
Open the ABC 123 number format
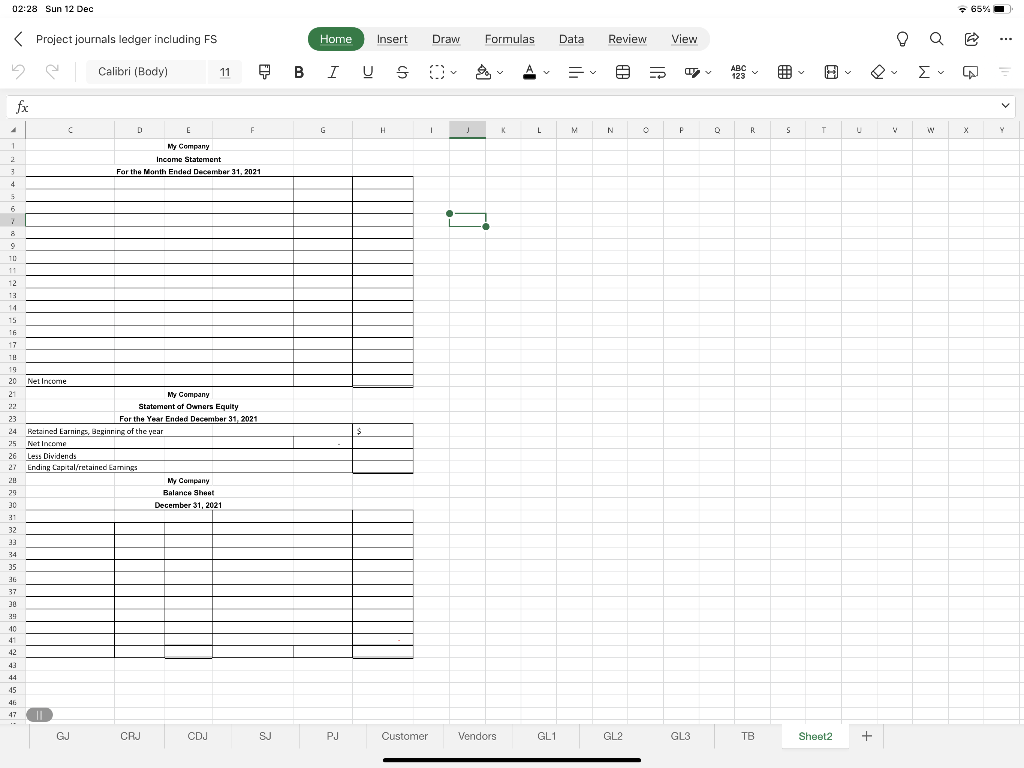pyautogui.click(x=739, y=72)
